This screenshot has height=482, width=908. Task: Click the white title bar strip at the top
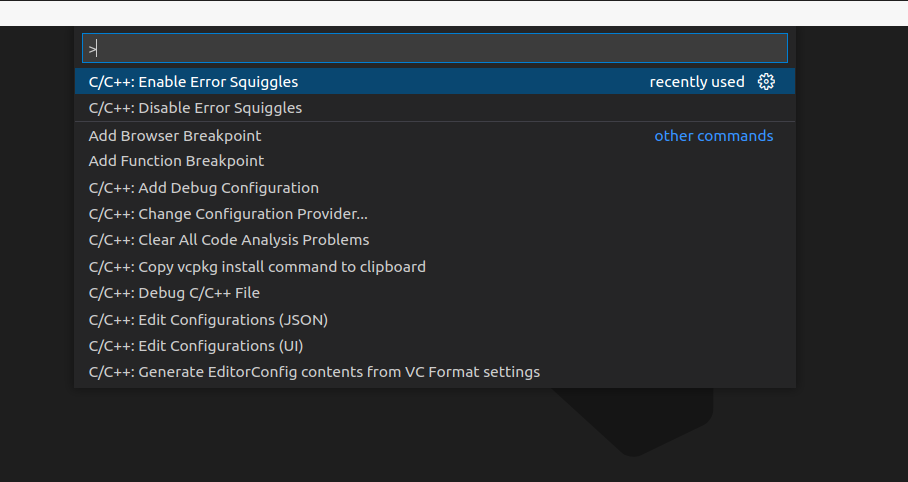[454, 13]
